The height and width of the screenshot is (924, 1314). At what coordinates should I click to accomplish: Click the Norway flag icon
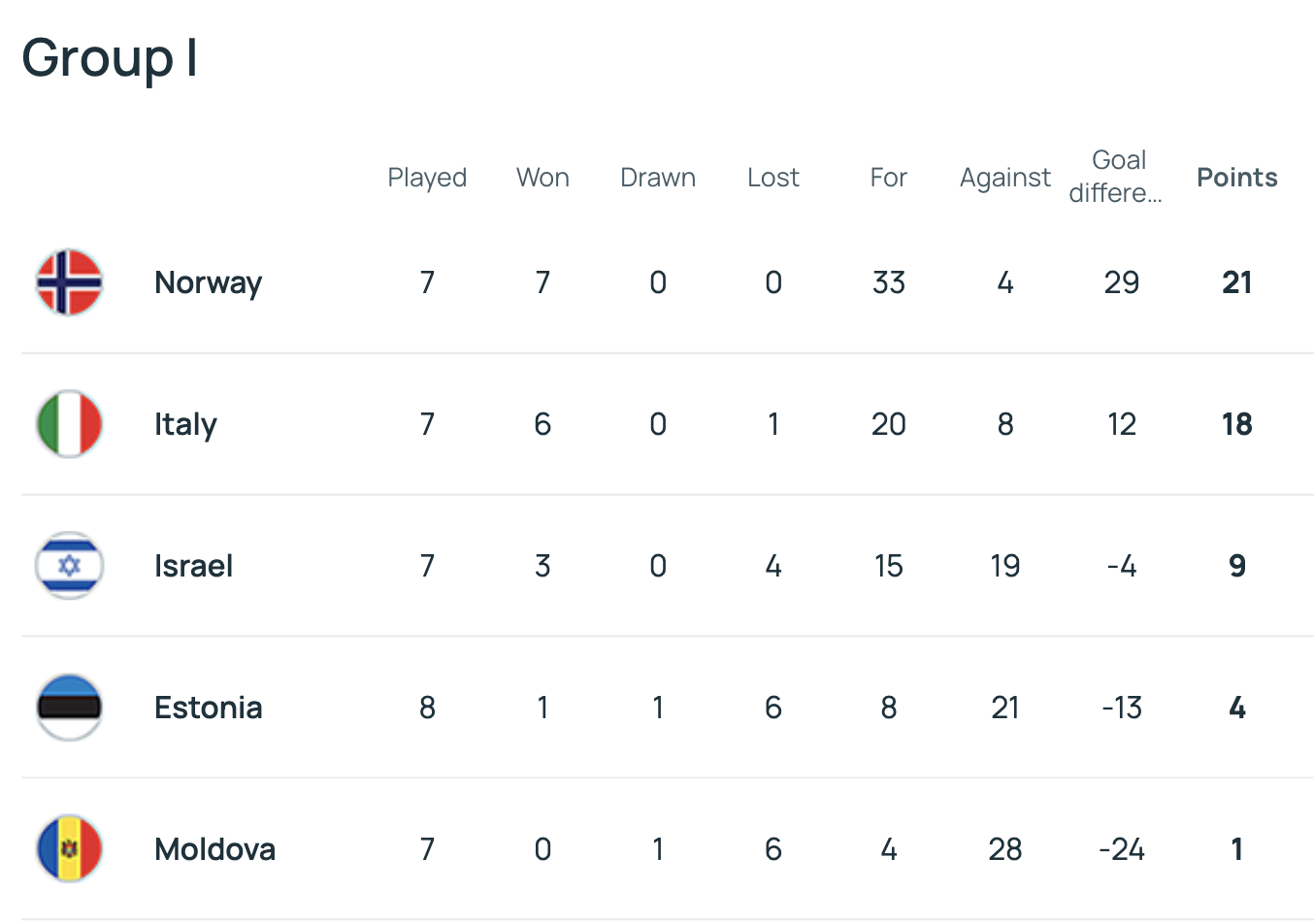(69, 282)
